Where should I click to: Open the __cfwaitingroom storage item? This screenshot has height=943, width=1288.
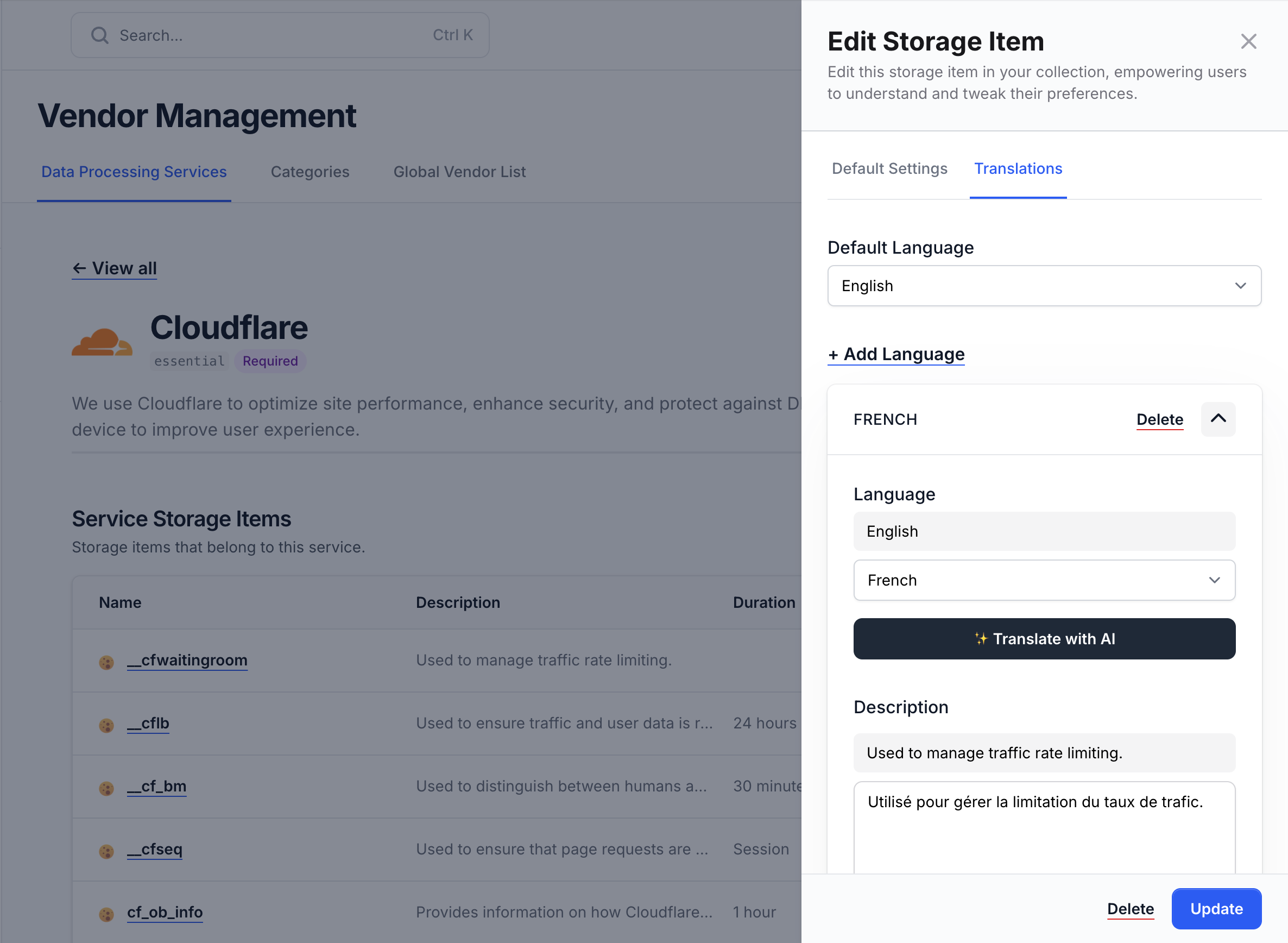187,661
